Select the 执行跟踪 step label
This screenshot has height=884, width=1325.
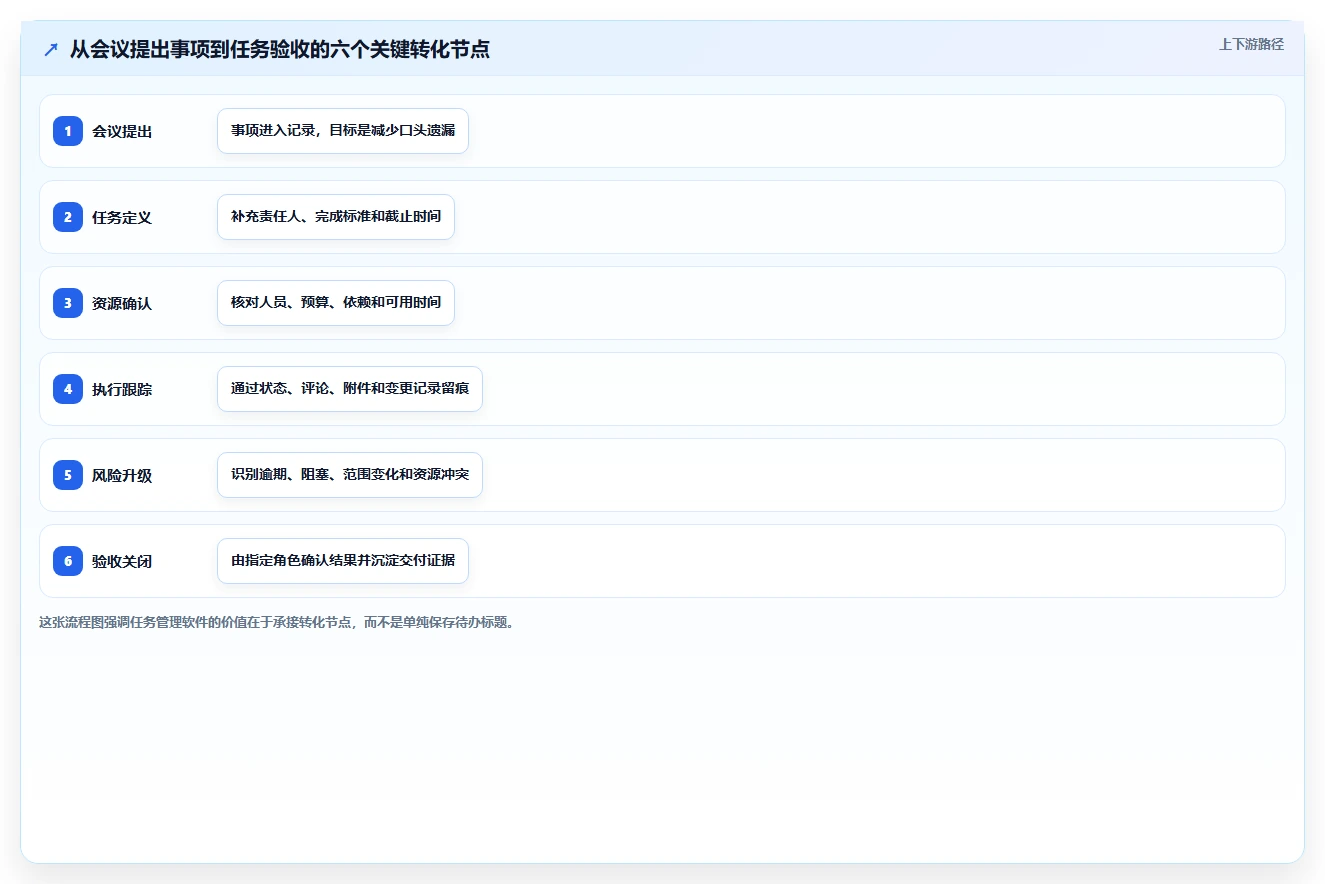click(x=122, y=389)
